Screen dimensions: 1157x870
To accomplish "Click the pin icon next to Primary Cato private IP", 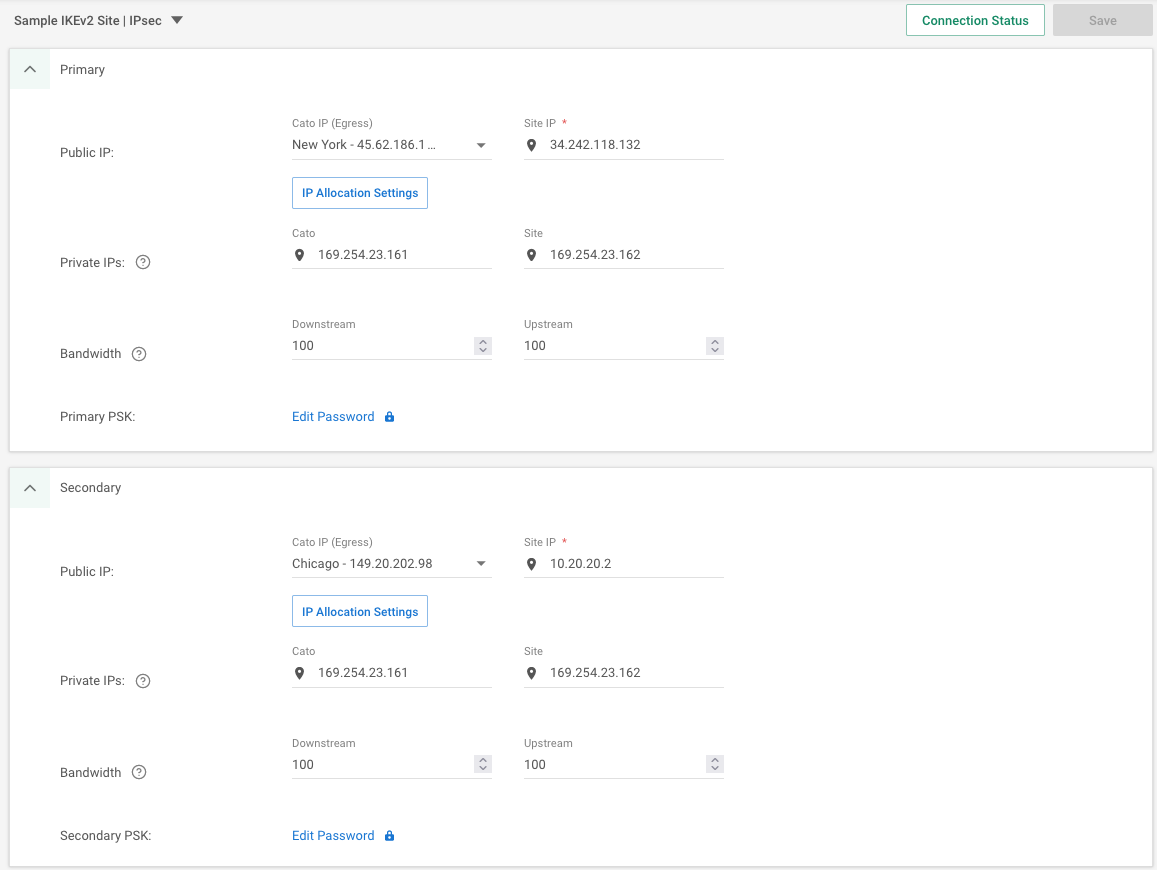I will click(x=299, y=255).
